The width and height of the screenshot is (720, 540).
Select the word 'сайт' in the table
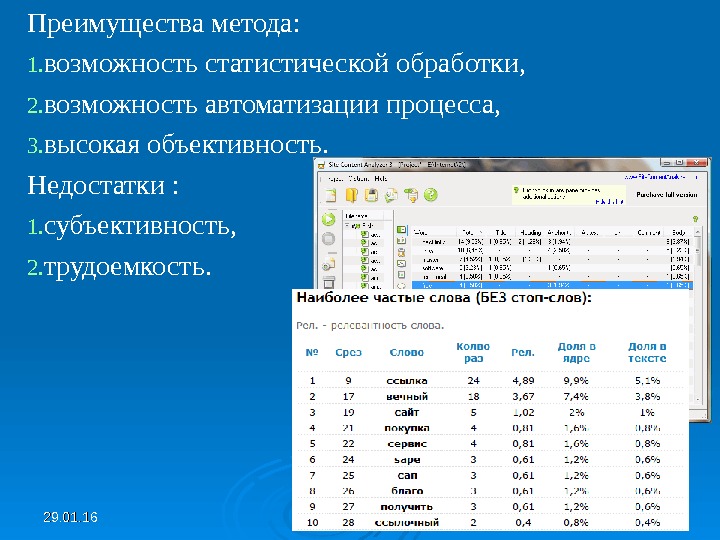[x=407, y=412]
